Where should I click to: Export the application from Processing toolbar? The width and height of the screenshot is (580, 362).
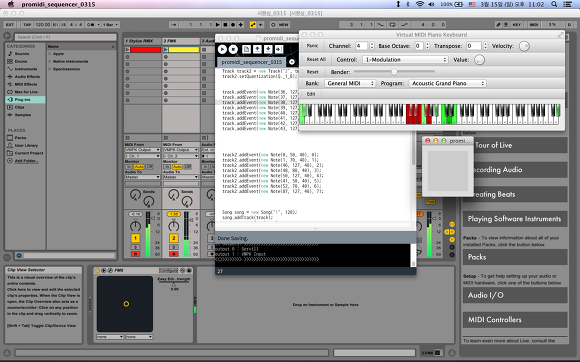coord(279,49)
